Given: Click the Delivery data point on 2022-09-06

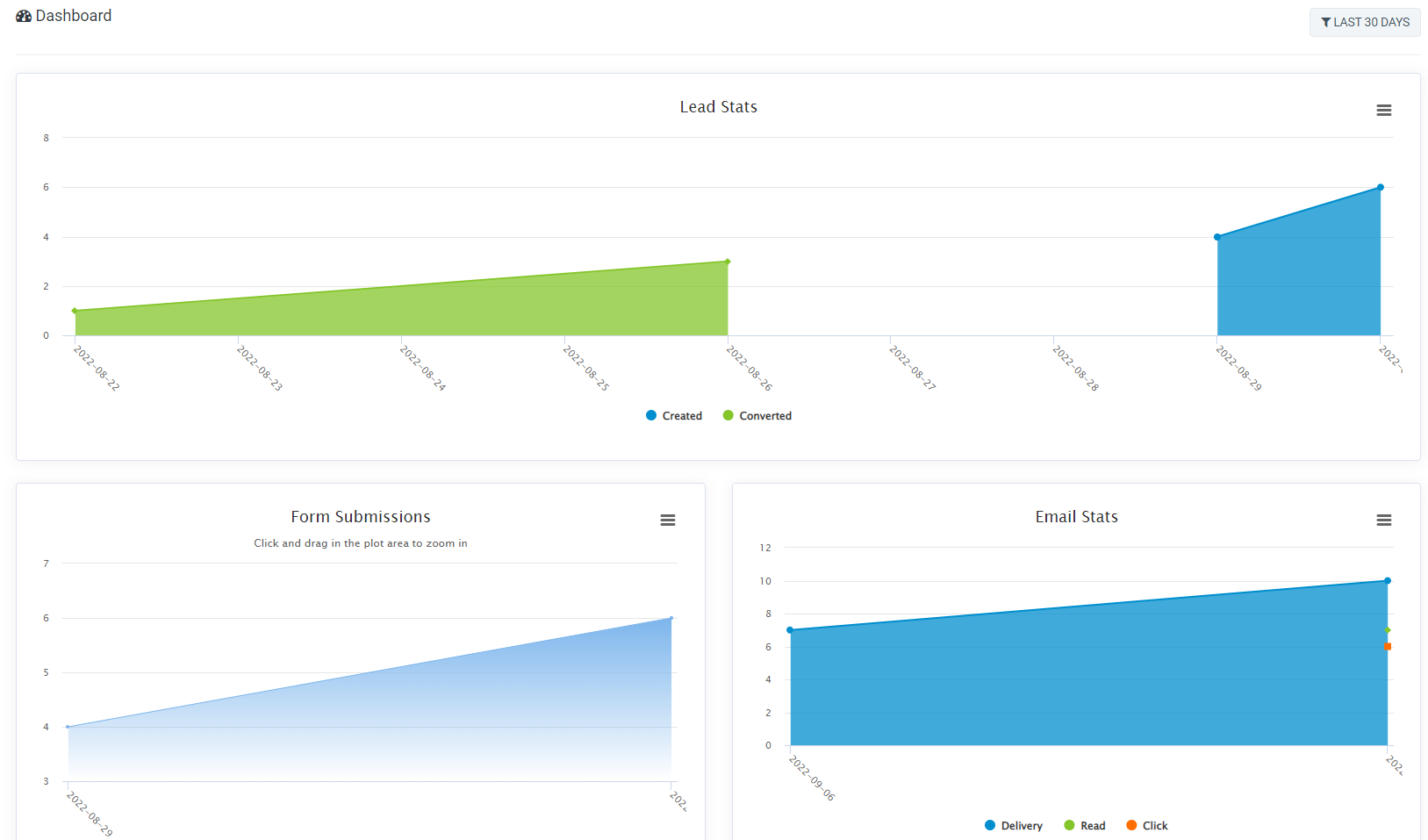Looking at the screenshot, I should [x=790, y=630].
